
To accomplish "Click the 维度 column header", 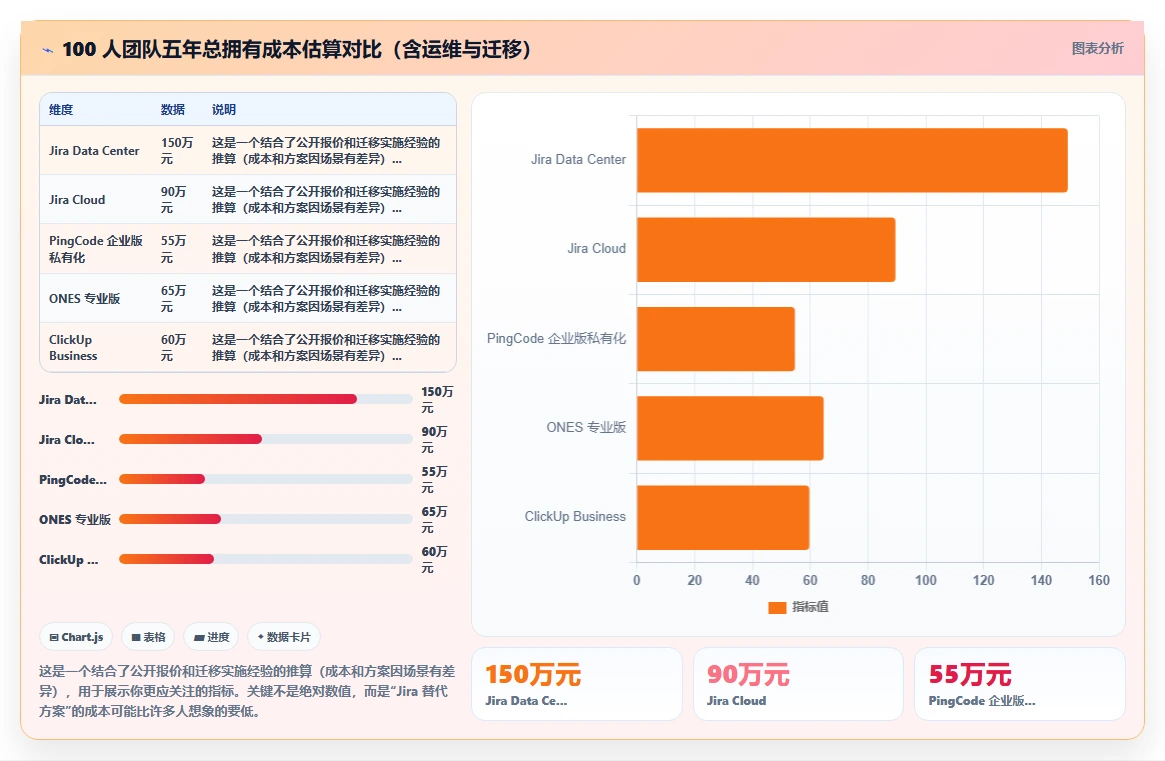I will point(61,109).
